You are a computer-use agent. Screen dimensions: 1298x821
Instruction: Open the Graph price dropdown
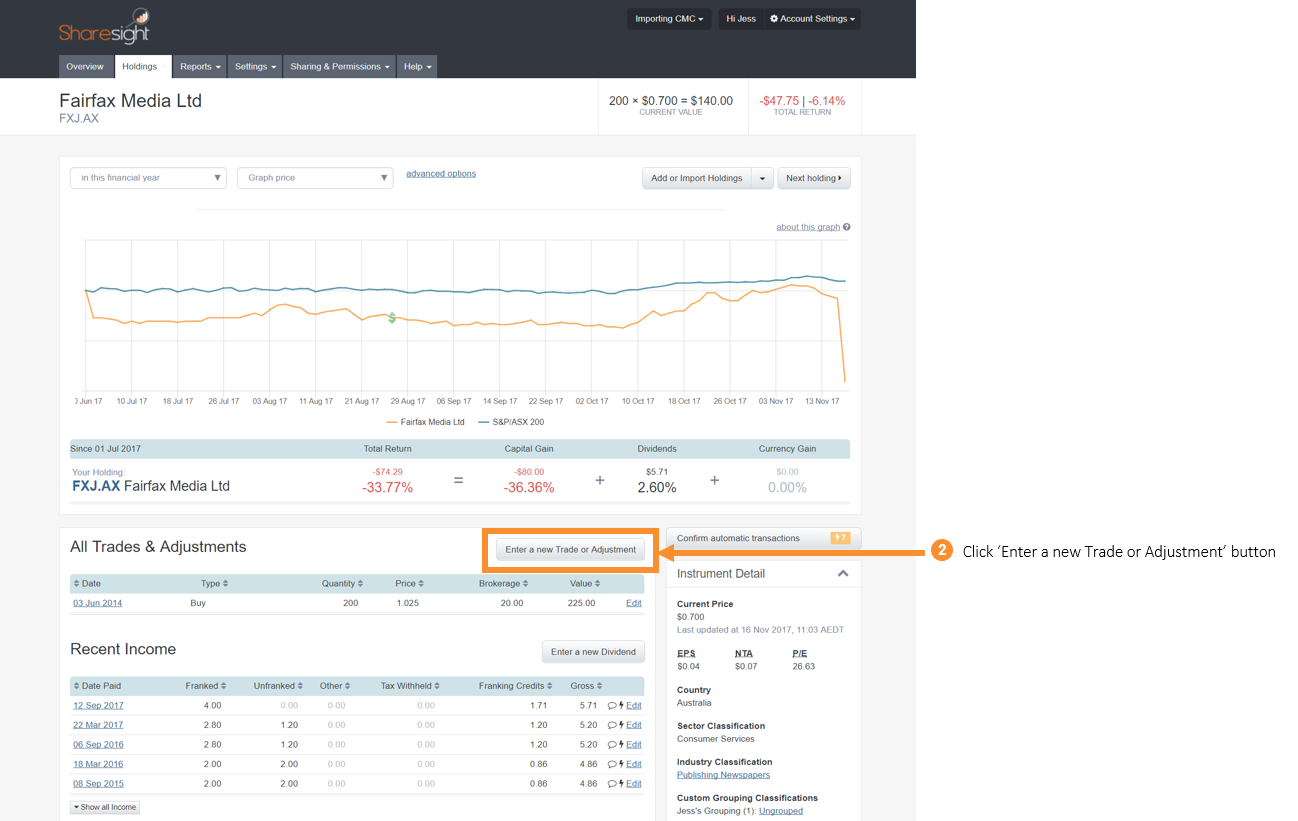[x=315, y=177]
